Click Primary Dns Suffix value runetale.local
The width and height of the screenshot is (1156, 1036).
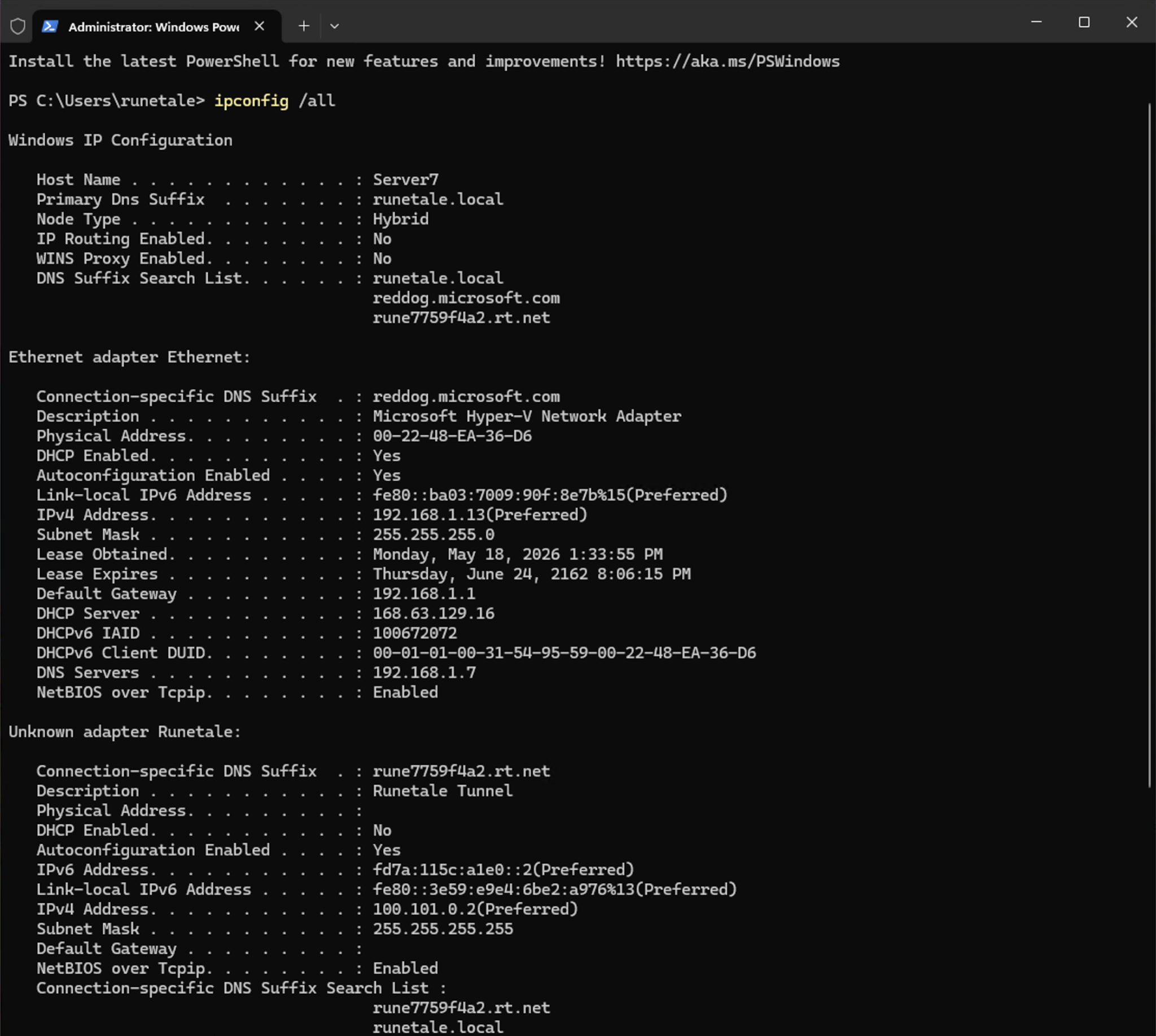[x=438, y=200]
